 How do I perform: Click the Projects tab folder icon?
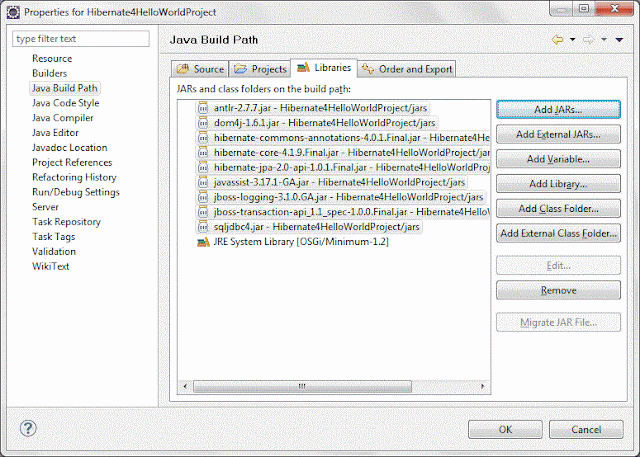coord(240,69)
